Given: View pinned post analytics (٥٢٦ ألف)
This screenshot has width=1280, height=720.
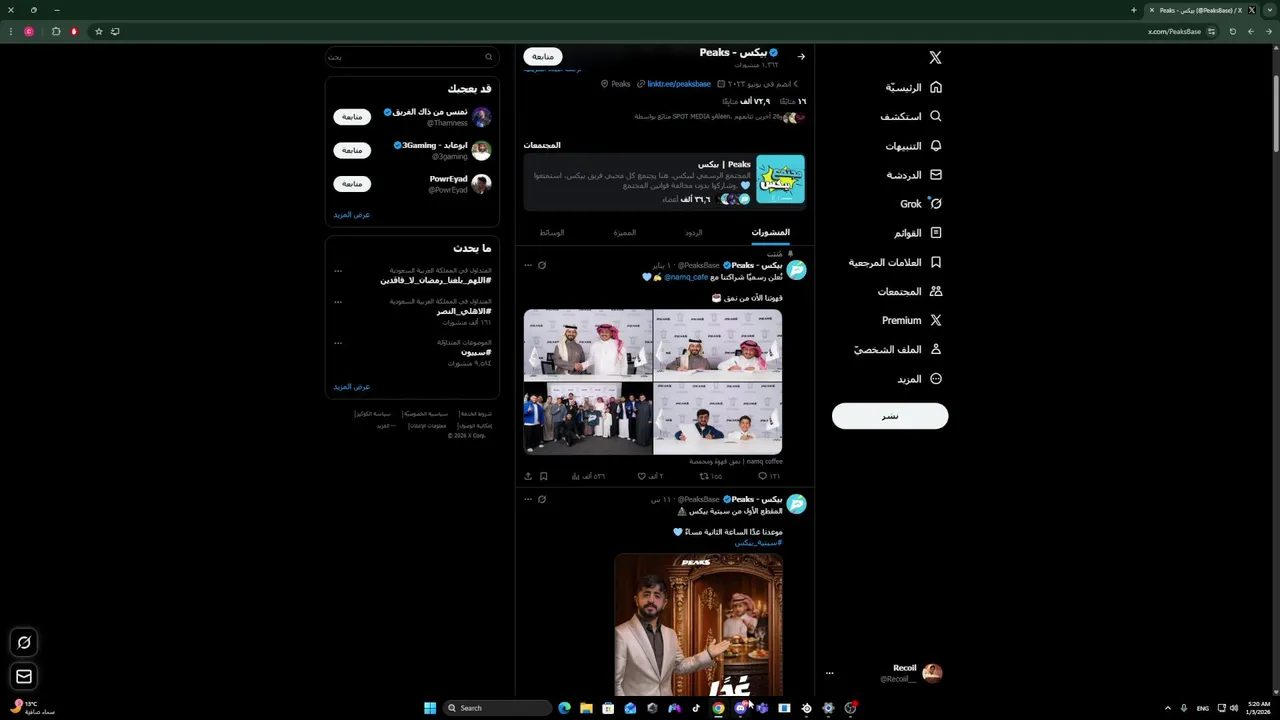Looking at the screenshot, I should click(588, 476).
